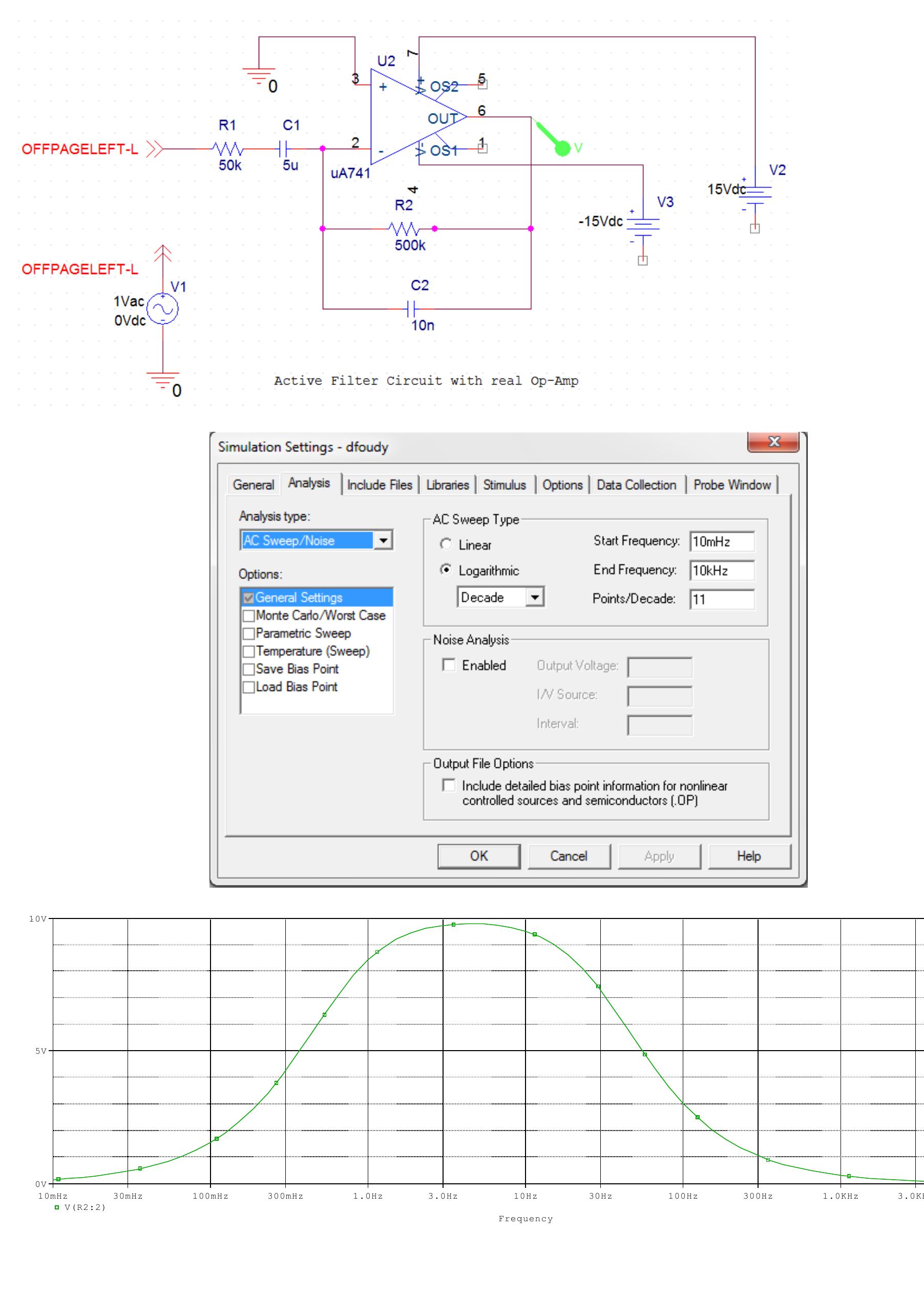Screen dimensions: 924x1296
Task: Click the Points/Decade field
Action: click(722, 599)
